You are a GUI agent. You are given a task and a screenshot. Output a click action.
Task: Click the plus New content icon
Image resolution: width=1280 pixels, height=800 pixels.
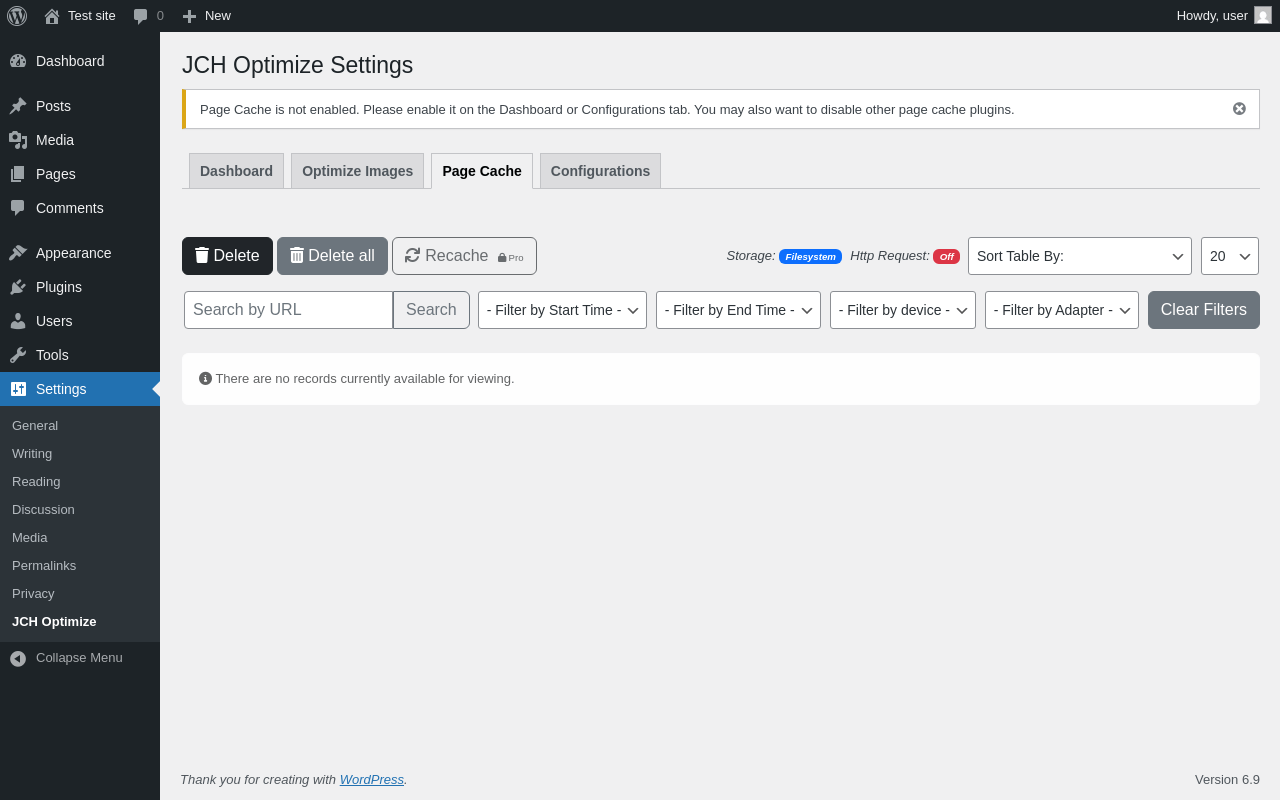189,16
